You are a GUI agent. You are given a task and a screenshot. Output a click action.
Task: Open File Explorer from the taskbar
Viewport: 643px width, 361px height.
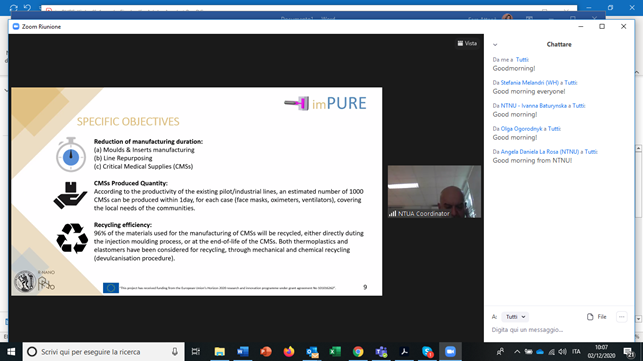219,352
